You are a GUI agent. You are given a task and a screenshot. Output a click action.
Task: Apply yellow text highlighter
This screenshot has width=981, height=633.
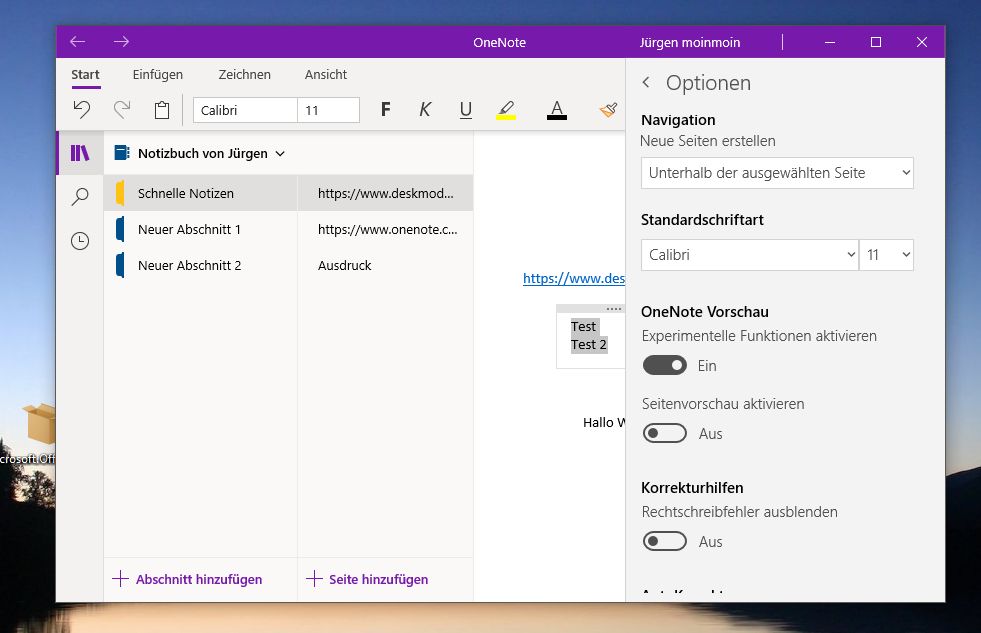point(506,110)
